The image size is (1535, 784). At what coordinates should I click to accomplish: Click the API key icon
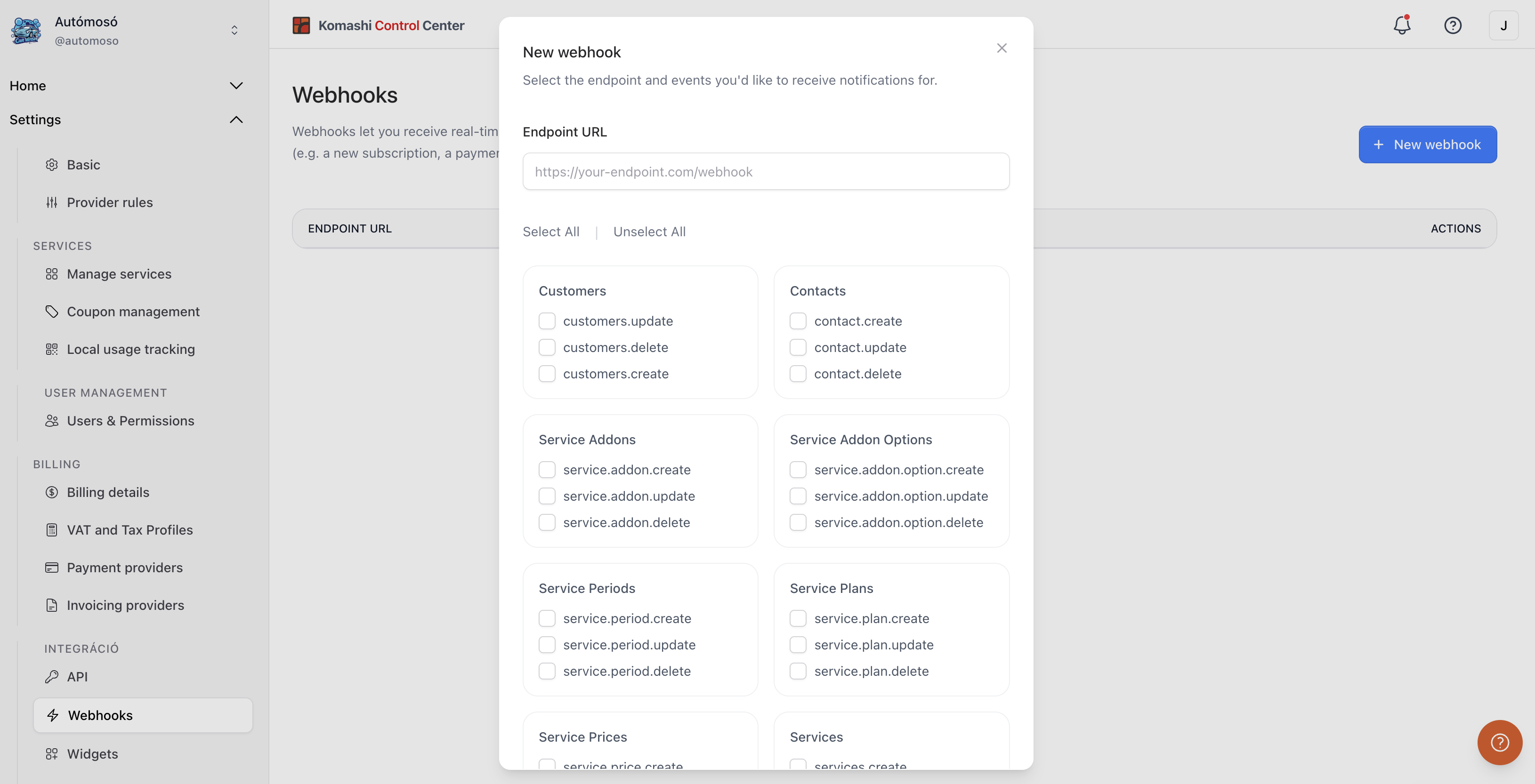tap(52, 677)
